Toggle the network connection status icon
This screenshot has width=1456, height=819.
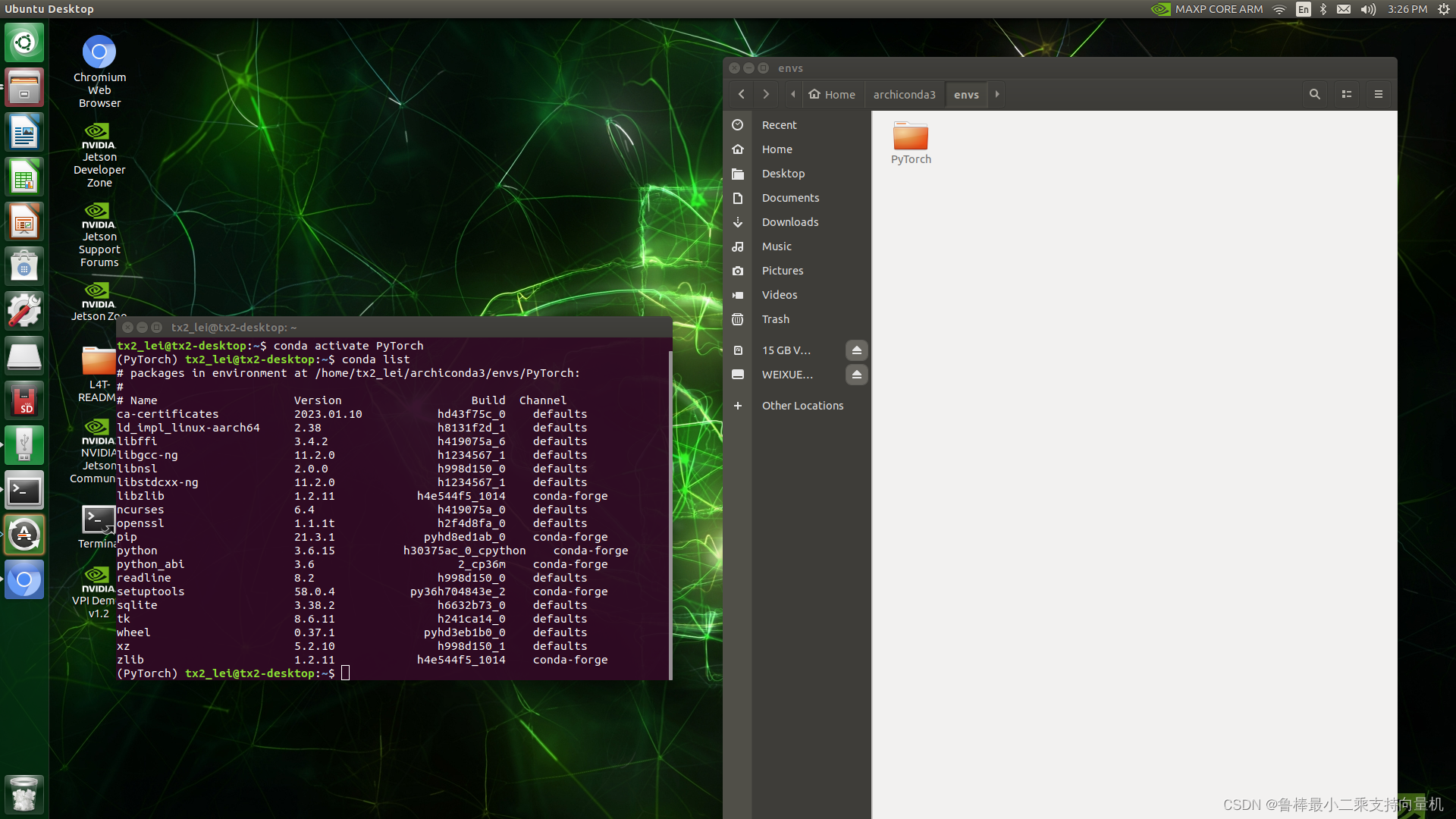click(x=1282, y=8)
